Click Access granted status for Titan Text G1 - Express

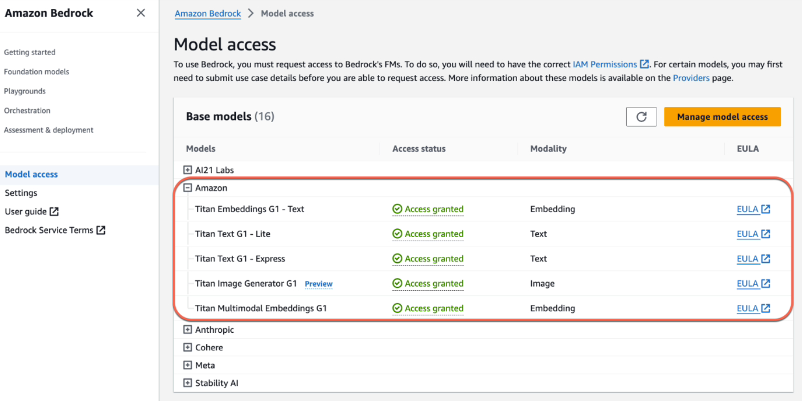(428, 259)
